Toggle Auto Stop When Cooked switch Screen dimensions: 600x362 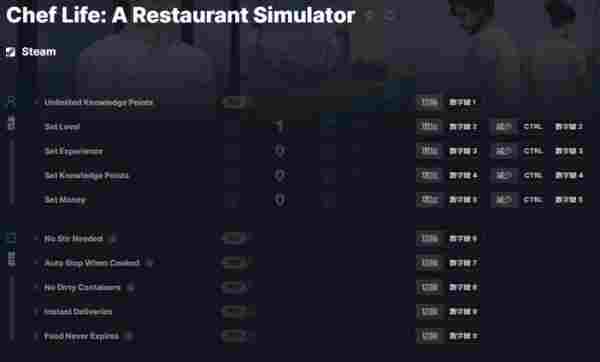click(x=236, y=263)
